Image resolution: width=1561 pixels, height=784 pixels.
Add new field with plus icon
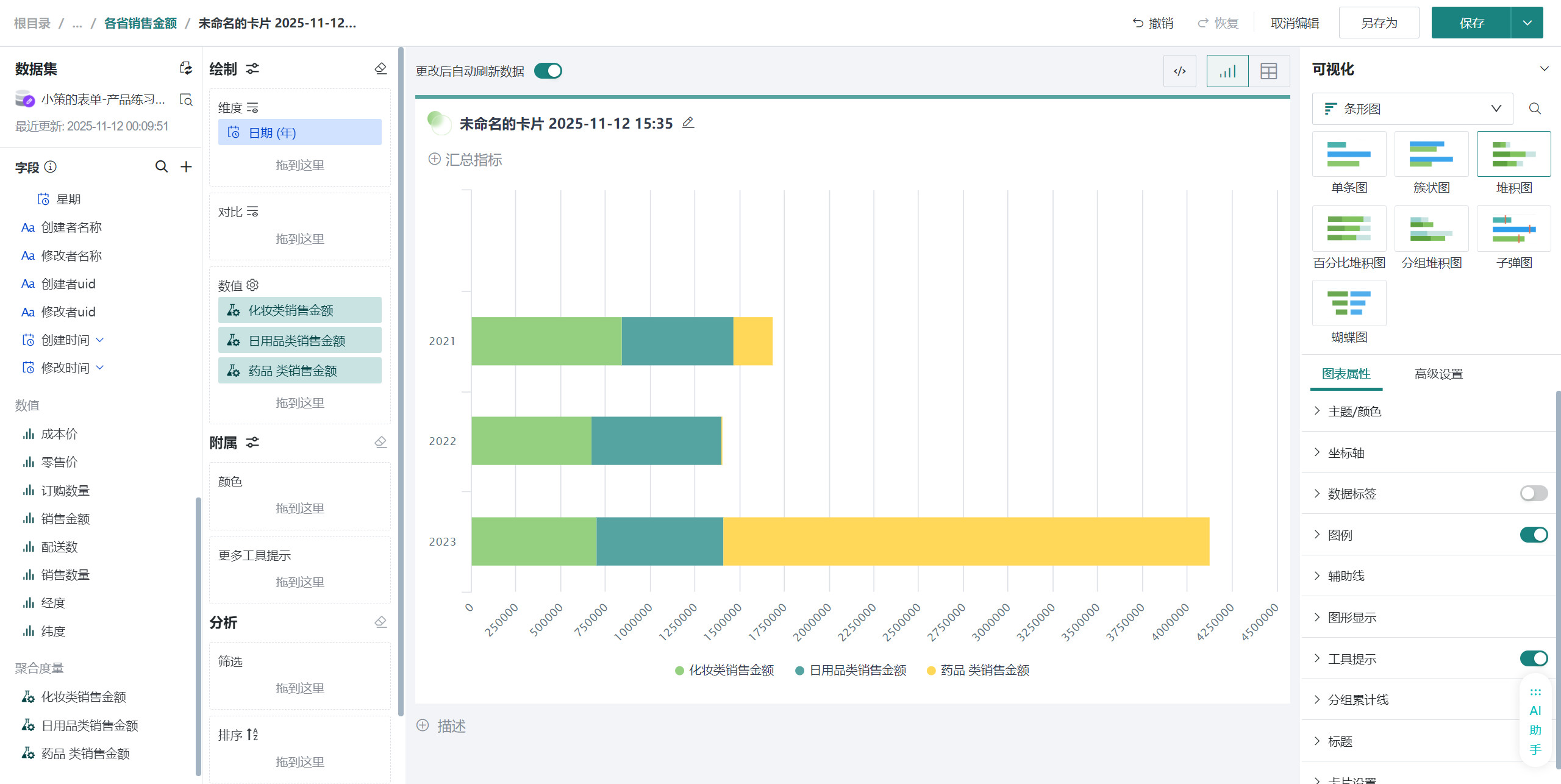click(x=187, y=166)
